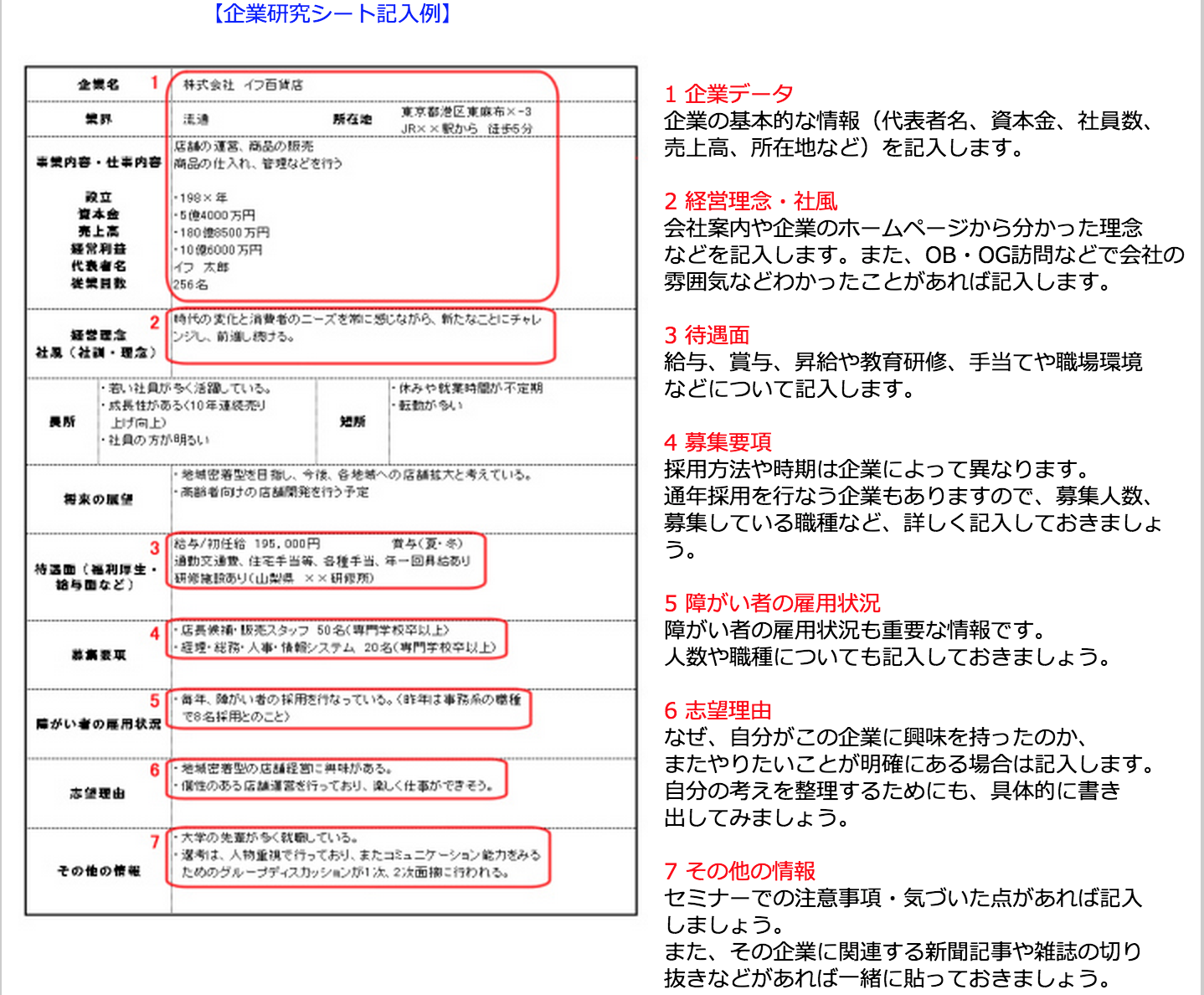Click the employee count "256名"
This screenshot has height=995, width=1204.
[x=190, y=285]
